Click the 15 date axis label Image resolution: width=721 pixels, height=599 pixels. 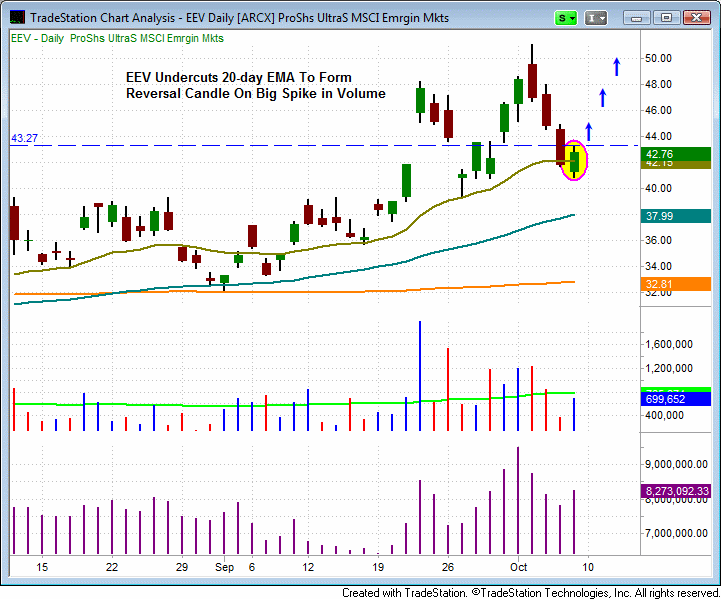tap(42, 567)
